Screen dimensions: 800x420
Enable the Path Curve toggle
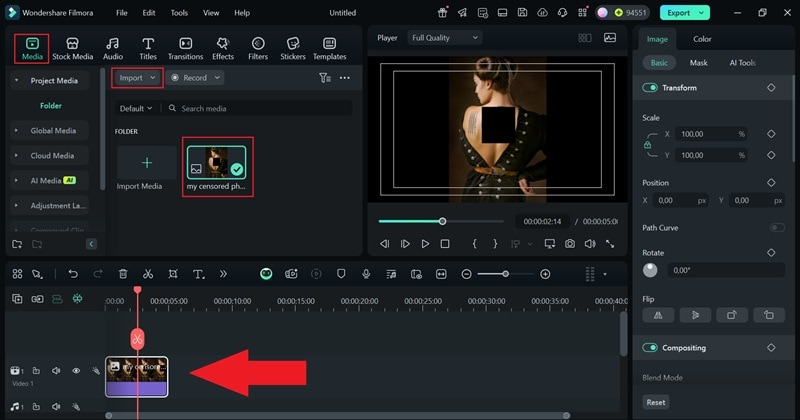tap(777, 228)
